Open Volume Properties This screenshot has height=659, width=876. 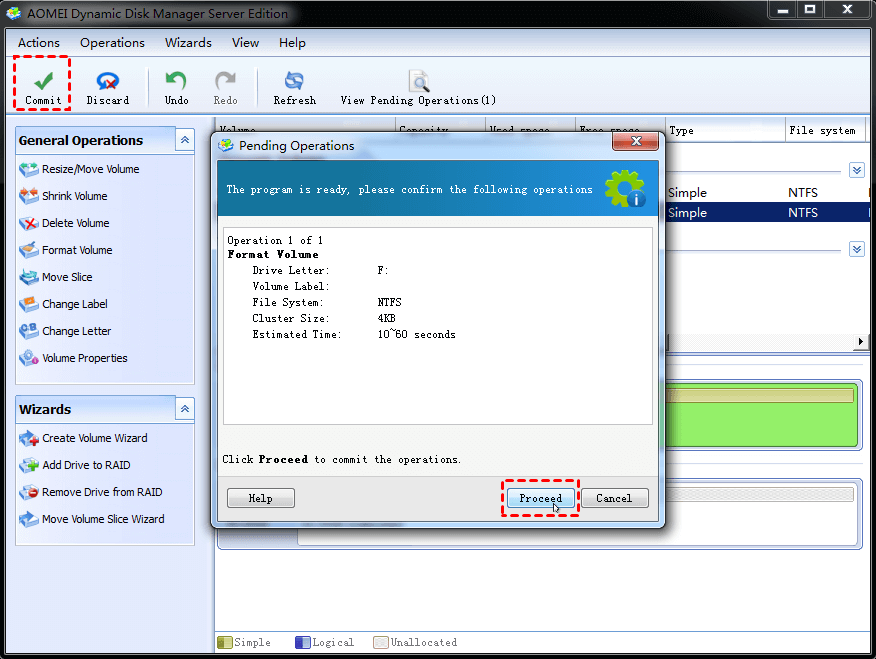pos(73,358)
